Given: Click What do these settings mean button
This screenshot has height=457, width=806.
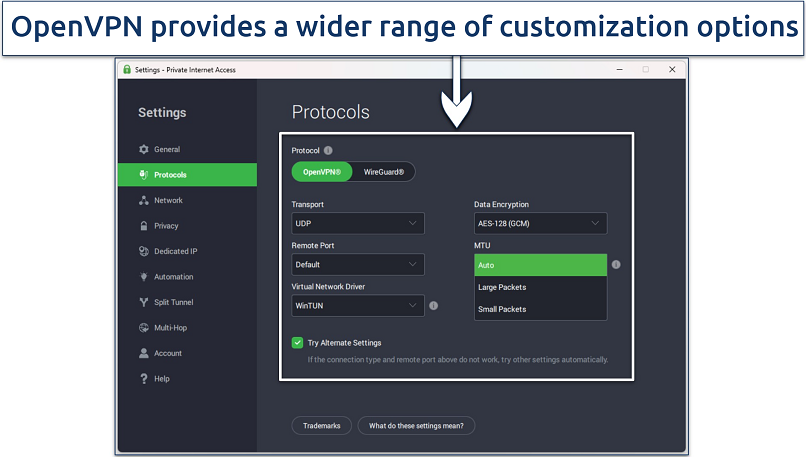Looking at the screenshot, I should 416,426.
